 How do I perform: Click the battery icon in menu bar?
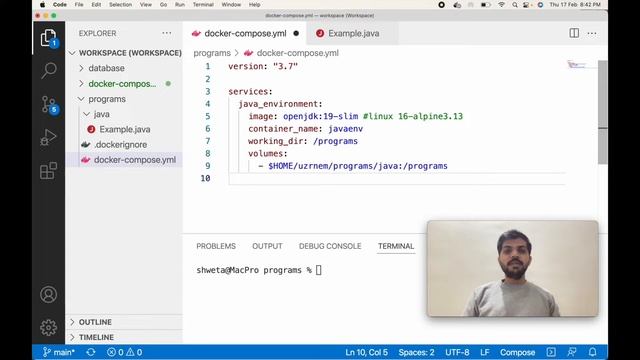485,5
